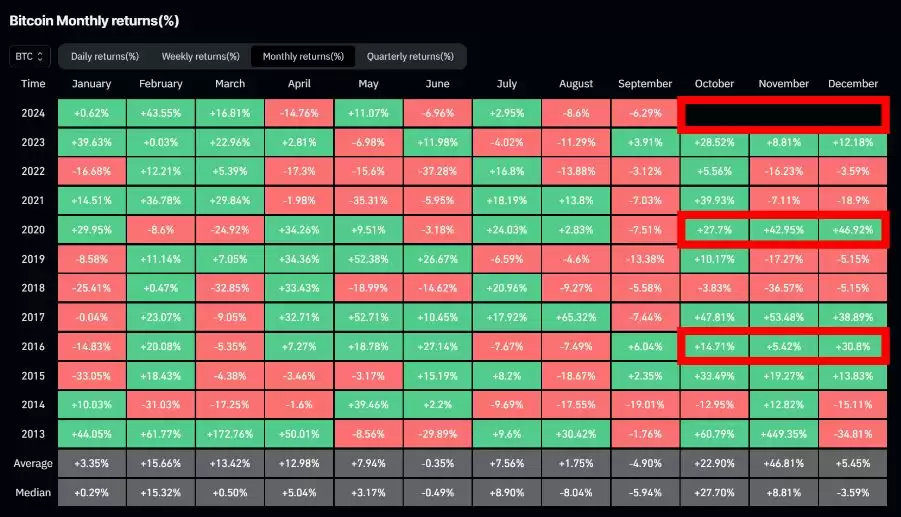Click the Time column header

[33, 84]
